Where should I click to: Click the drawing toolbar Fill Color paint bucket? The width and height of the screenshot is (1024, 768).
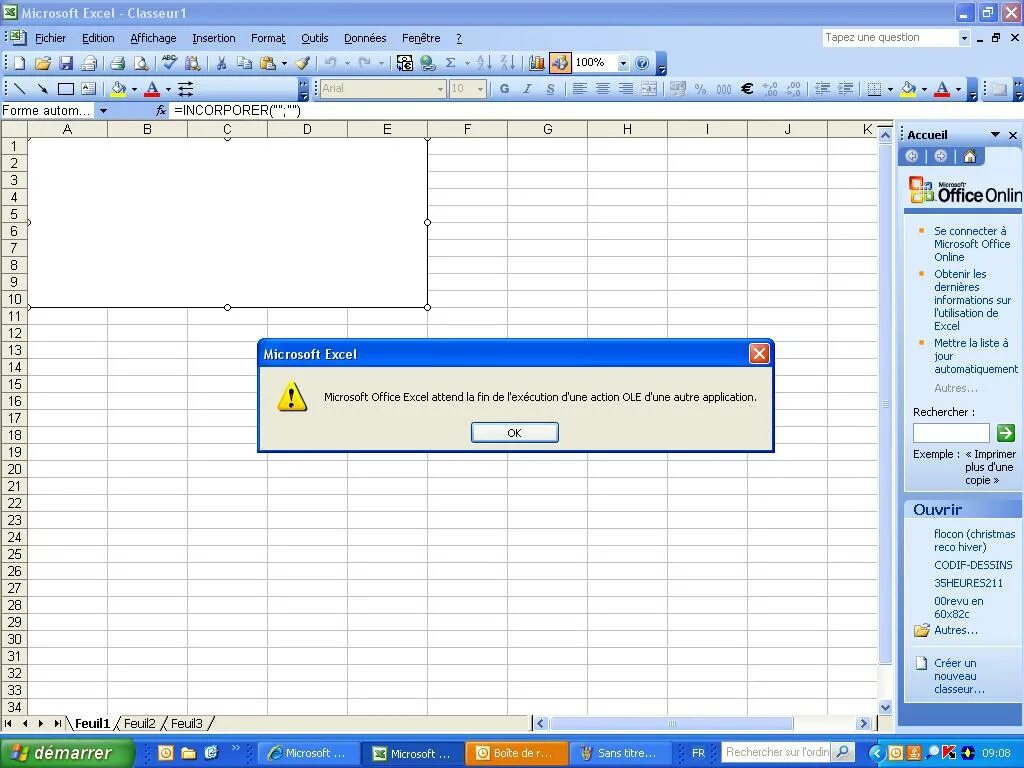coord(118,88)
